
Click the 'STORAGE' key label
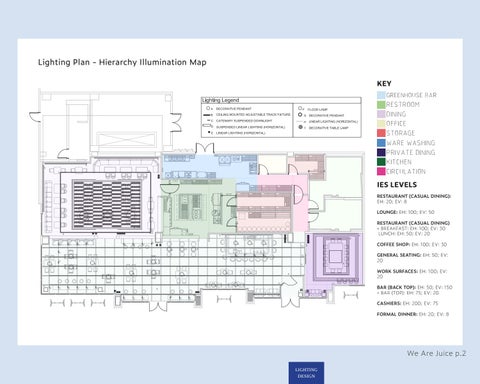point(401,133)
